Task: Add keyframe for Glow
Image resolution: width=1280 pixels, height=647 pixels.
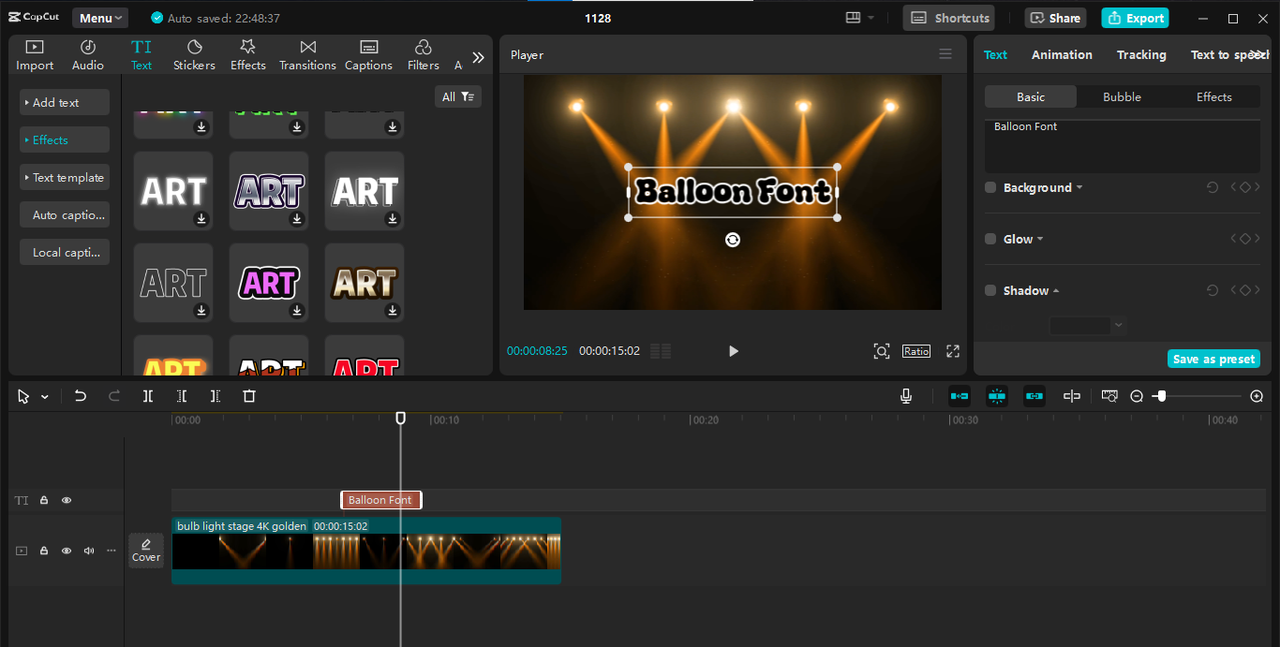Action: point(1245,239)
